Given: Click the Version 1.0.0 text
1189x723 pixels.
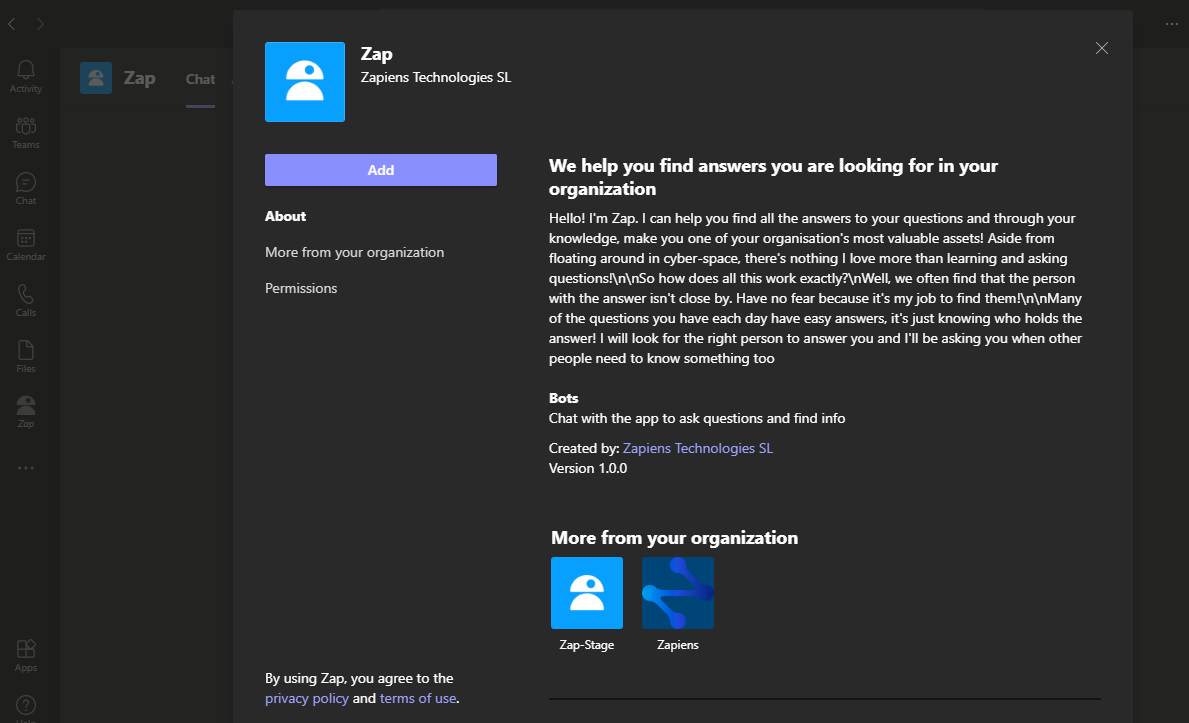Looking at the screenshot, I should click(x=588, y=468).
